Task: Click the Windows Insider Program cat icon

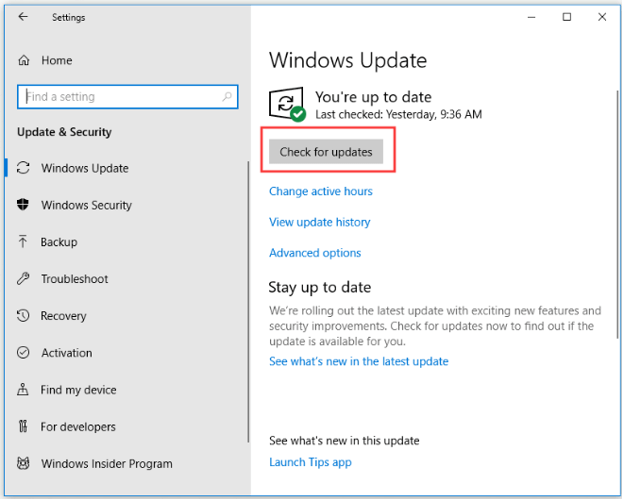Action: (x=23, y=463)
